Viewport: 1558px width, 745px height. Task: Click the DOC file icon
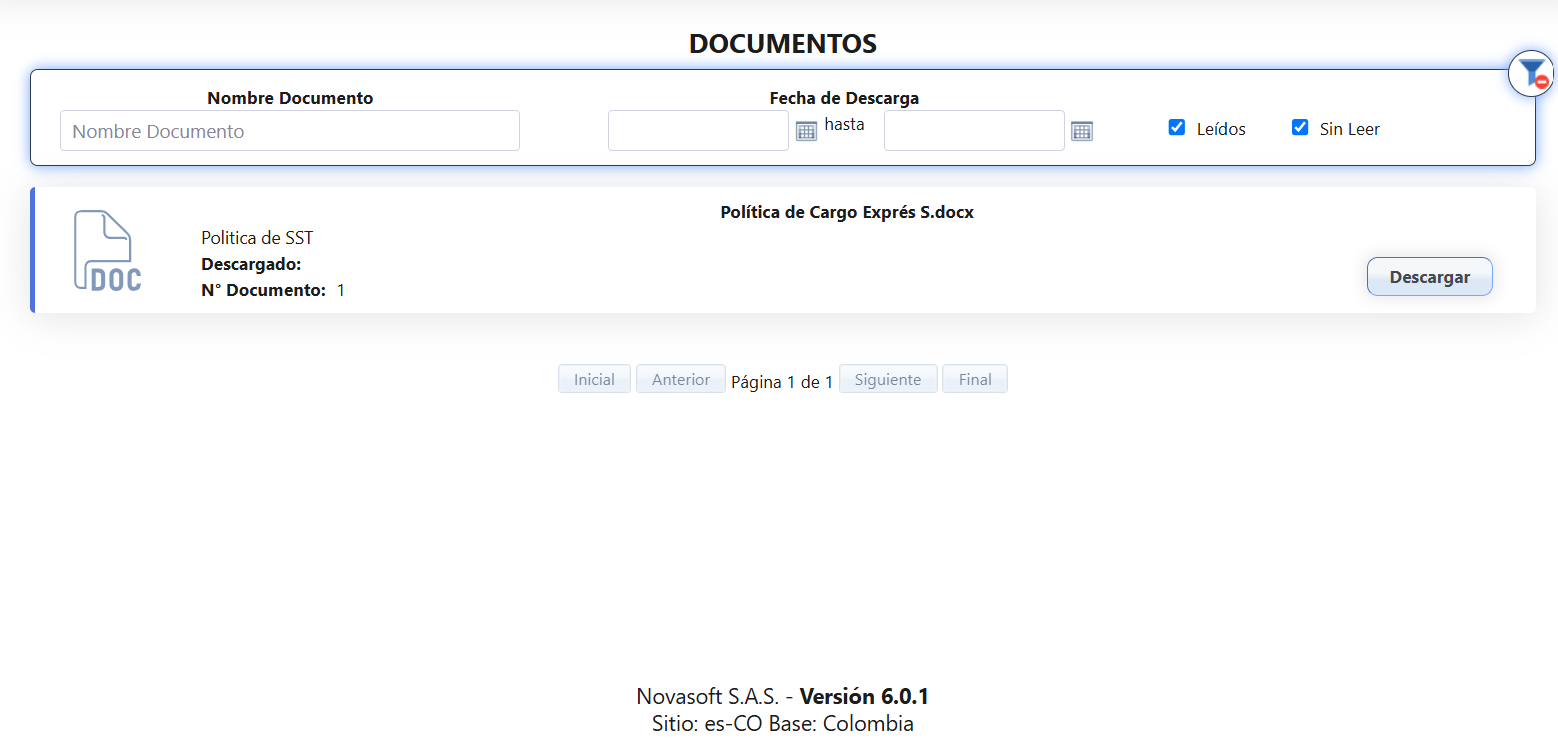coord(107,251)
